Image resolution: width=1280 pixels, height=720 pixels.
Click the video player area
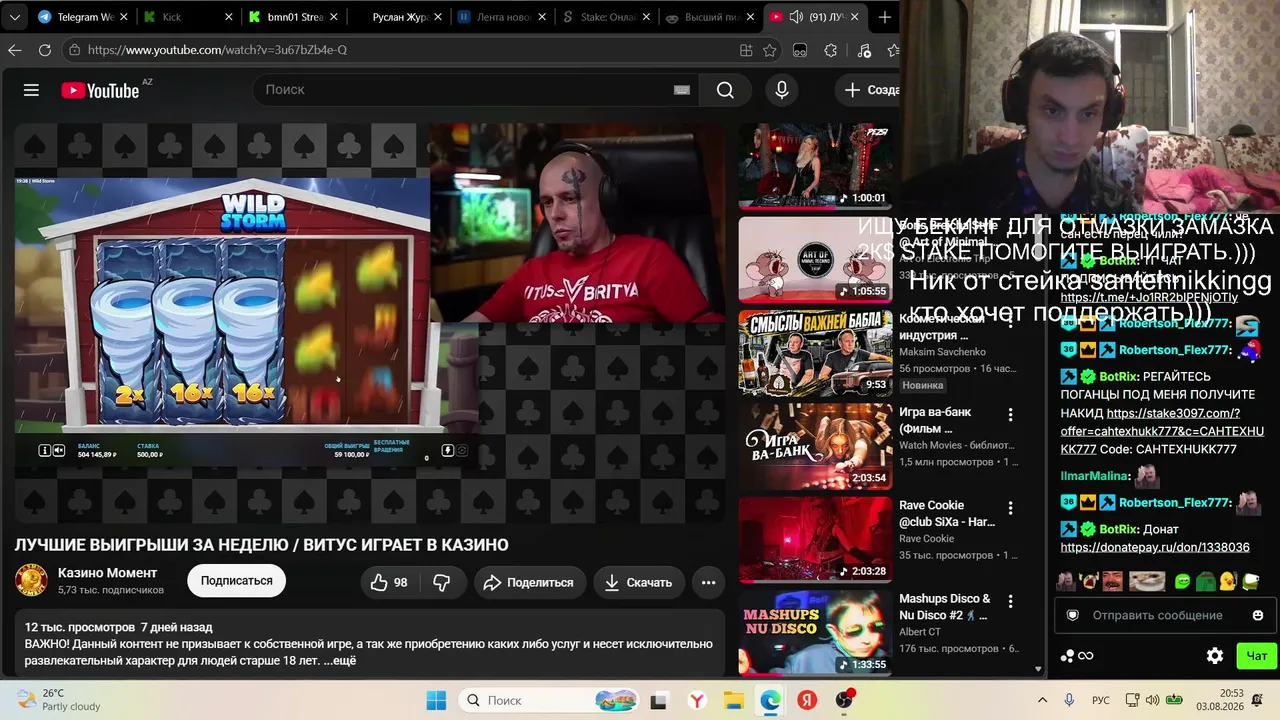point(370,322)
